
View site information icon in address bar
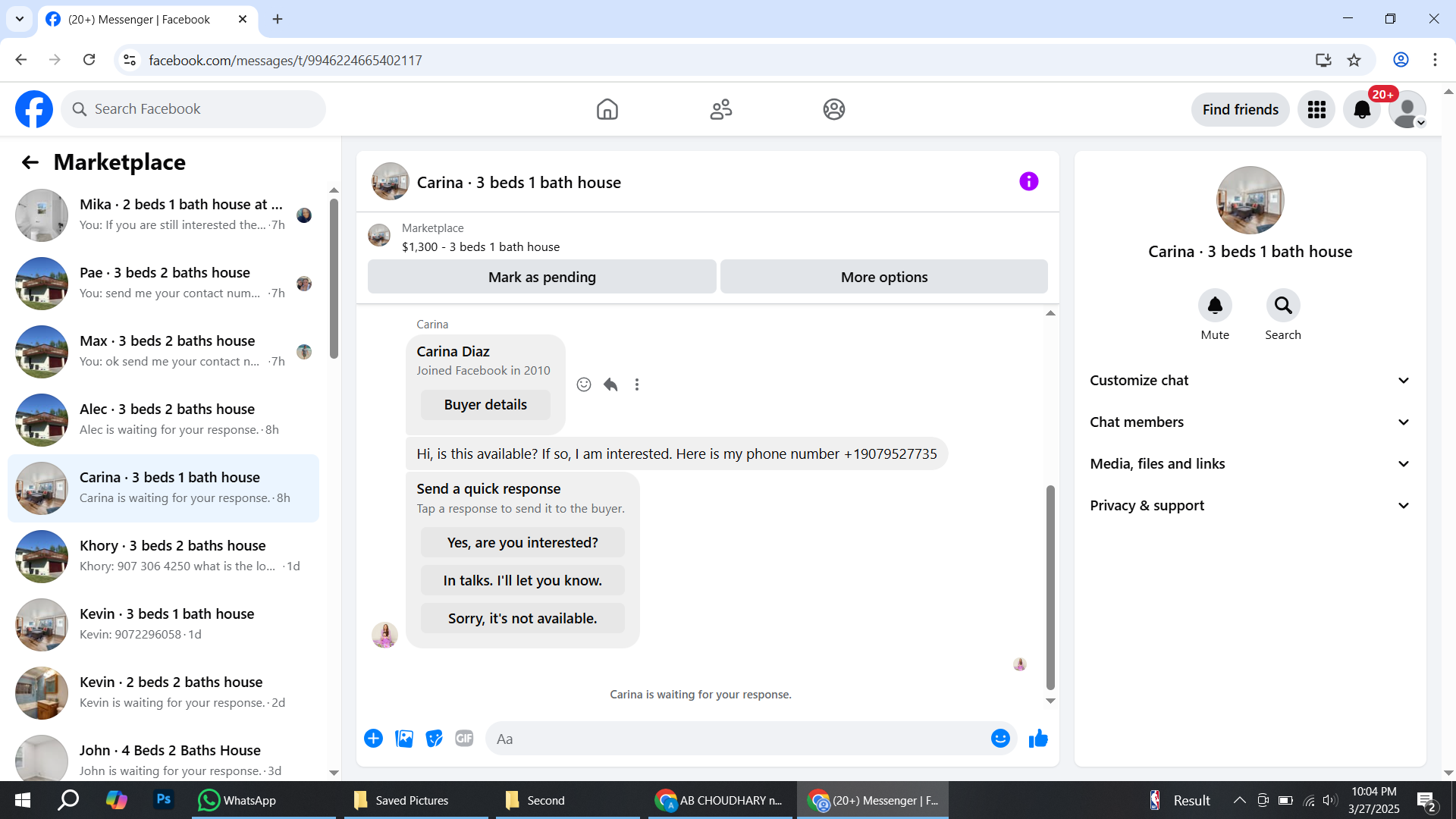click(130, 60)
